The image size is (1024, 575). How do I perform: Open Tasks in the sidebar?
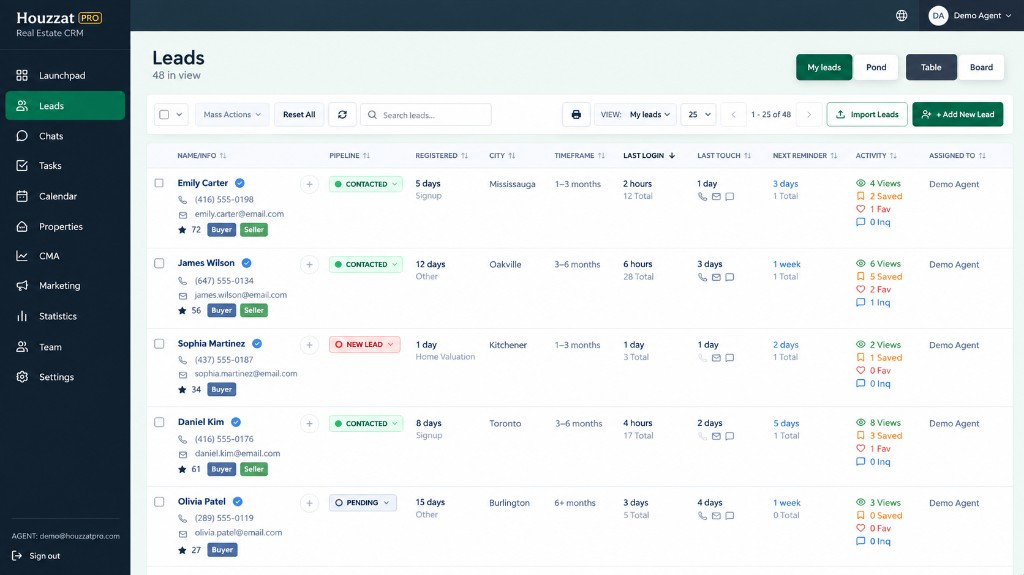(65, 165)
